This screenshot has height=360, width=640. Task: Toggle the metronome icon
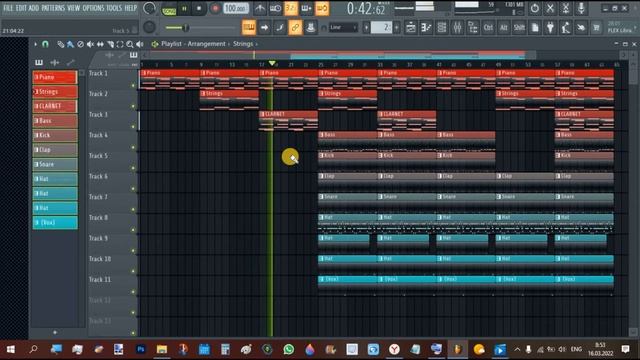[x=260, y=8]
